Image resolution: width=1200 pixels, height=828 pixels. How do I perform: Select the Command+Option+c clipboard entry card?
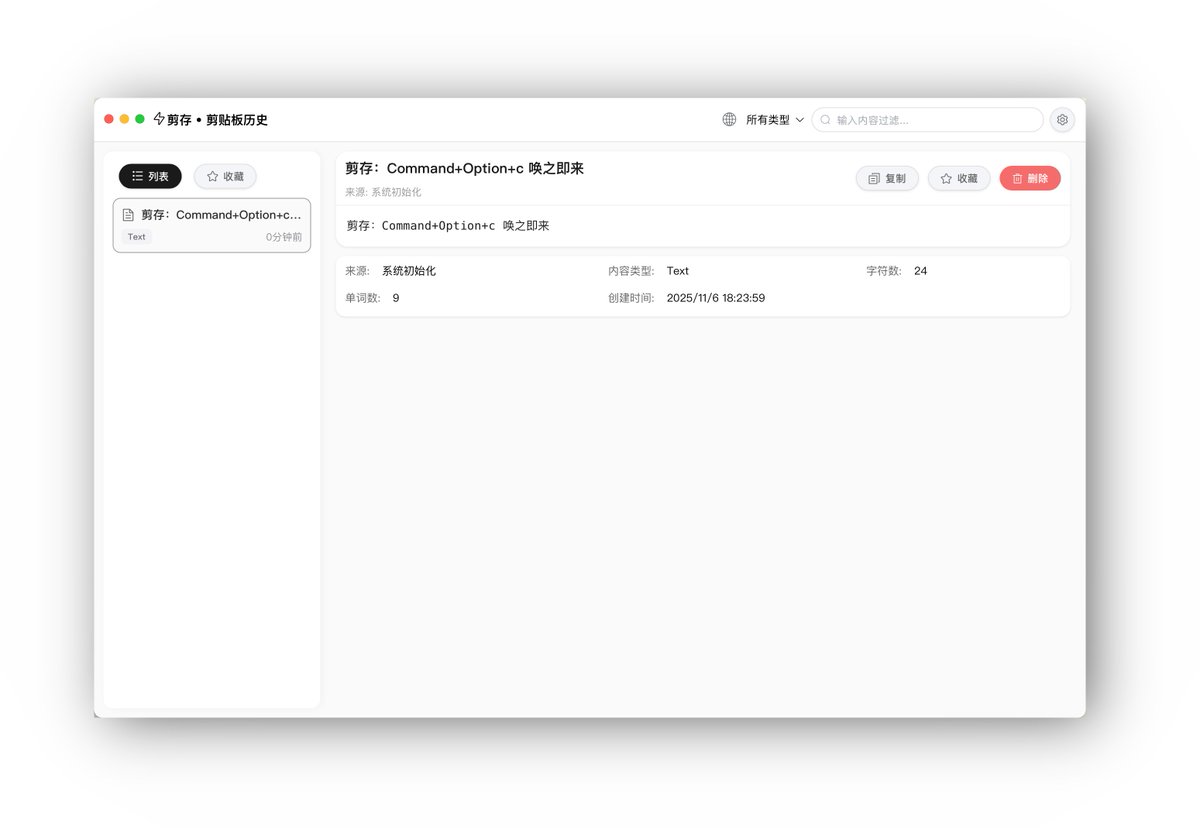click(211, 224)
